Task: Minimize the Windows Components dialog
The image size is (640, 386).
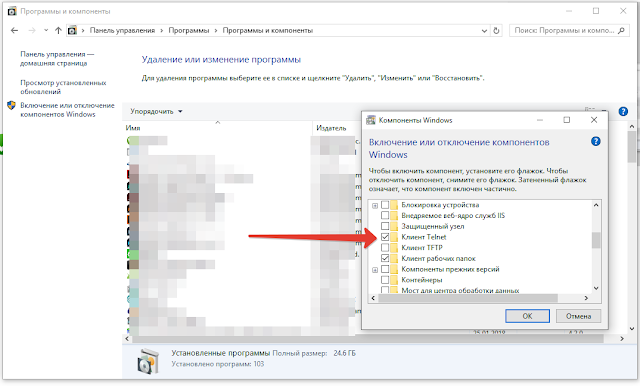Action: pos(540,120)
